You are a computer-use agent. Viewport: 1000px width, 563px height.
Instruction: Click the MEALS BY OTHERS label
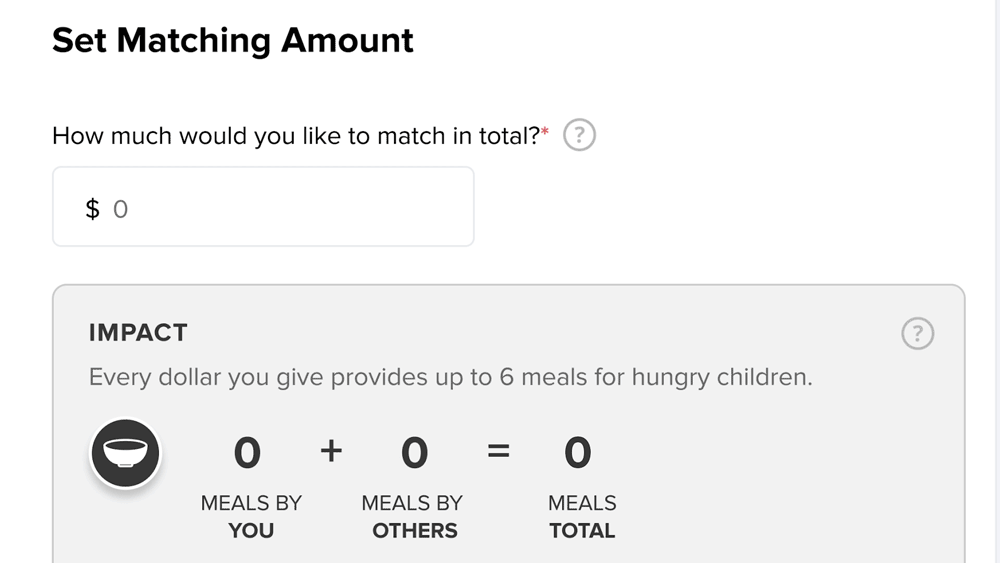tap(413, 516)
